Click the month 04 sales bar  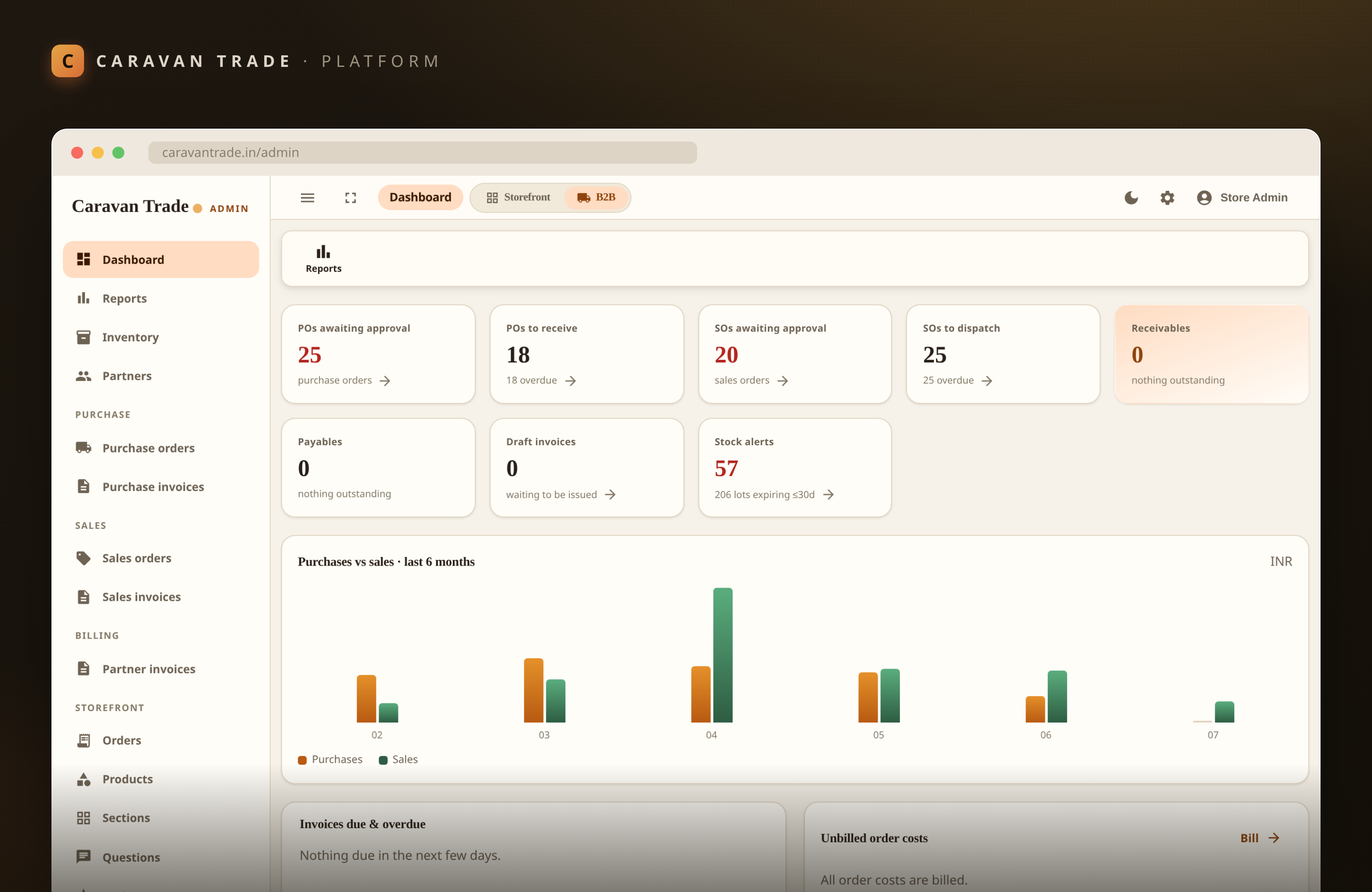tap(722, 655)
